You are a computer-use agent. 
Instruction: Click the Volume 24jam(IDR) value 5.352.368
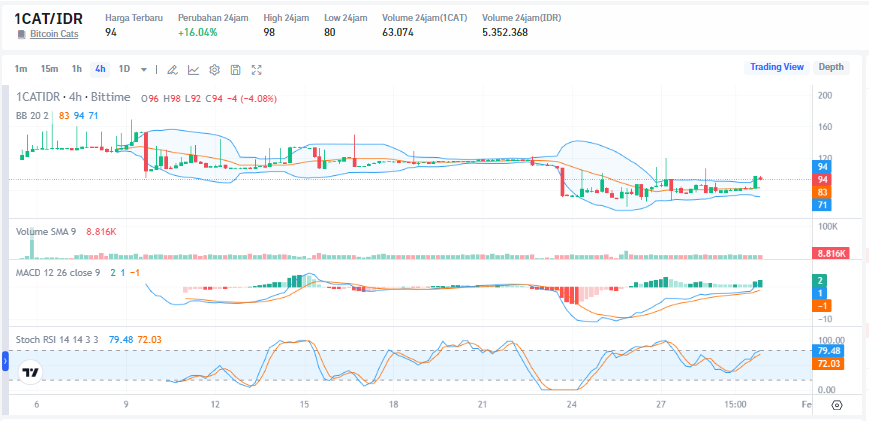point(505,32)
